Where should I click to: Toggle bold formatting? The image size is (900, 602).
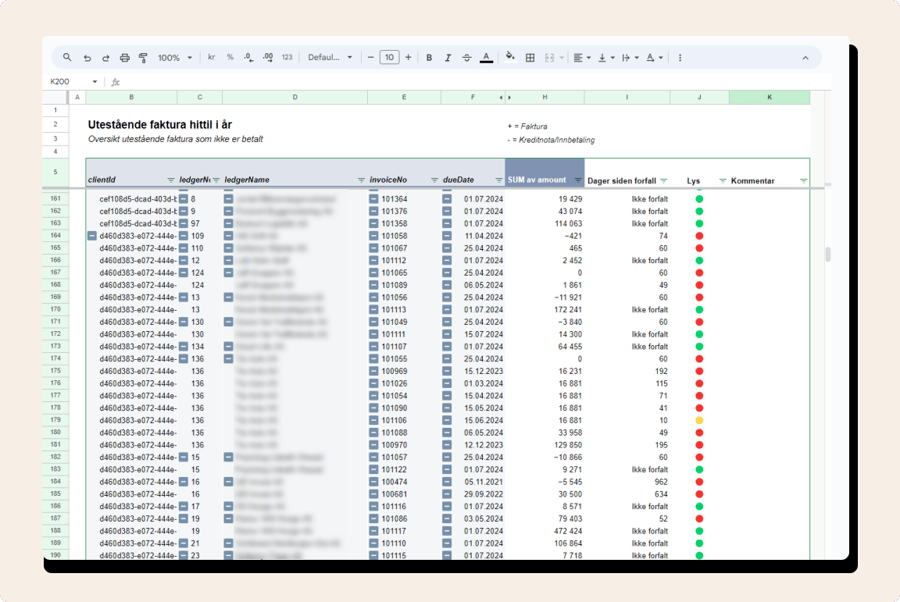[x=429, y=57]
